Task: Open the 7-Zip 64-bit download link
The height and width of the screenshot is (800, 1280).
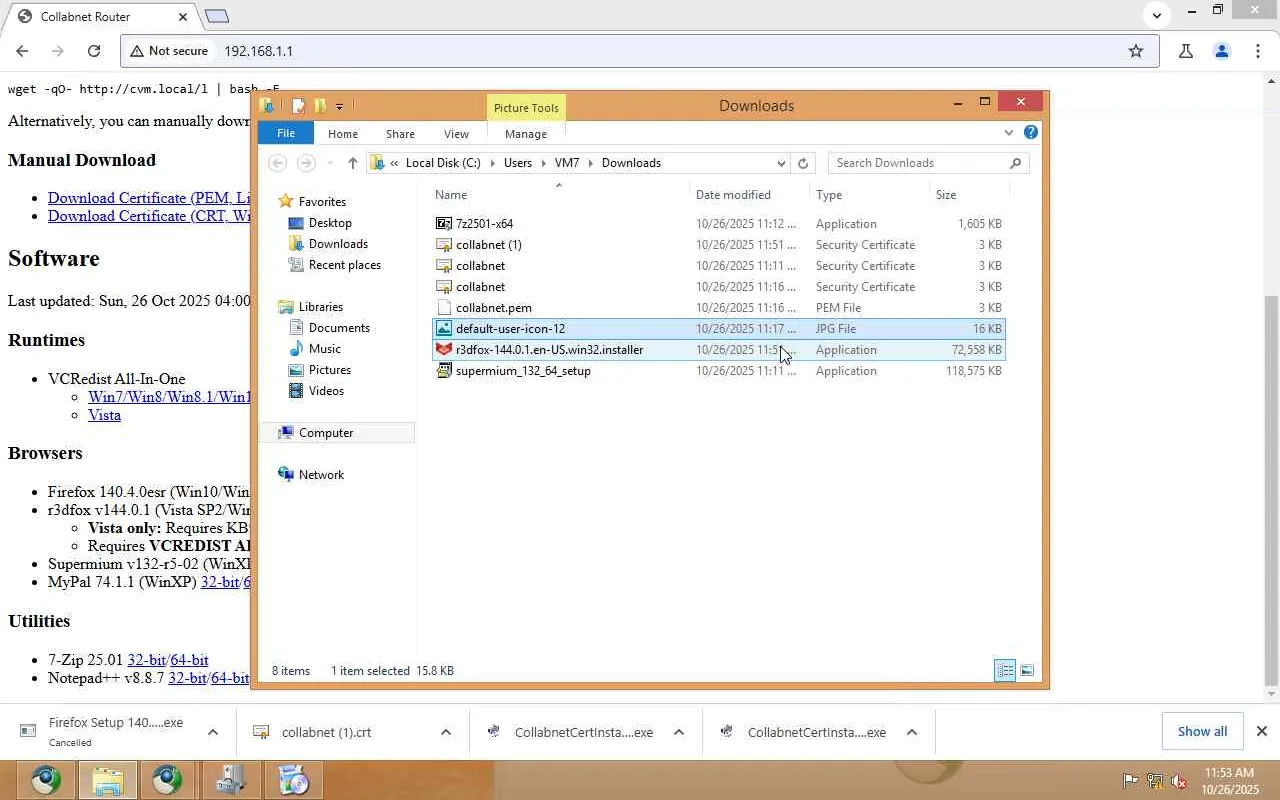Action: click(189, 660)
